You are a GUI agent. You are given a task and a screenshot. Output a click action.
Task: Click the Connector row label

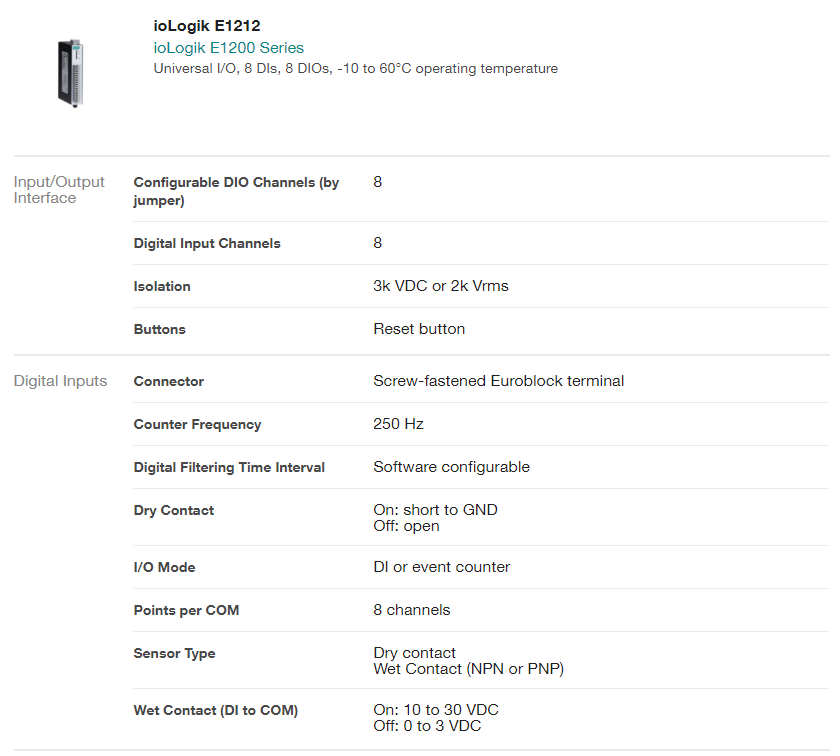pos(169,381)
